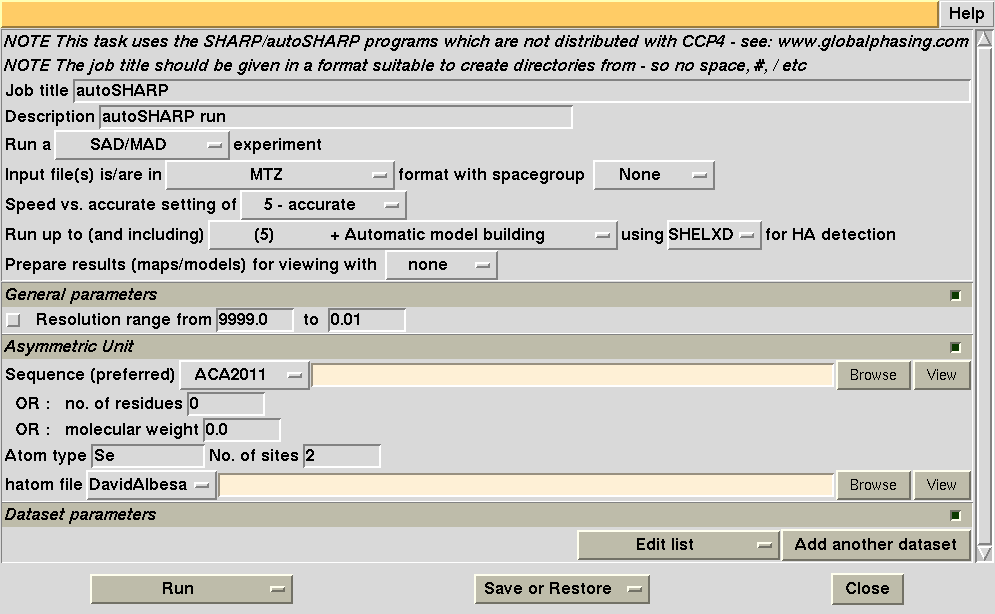
Task: Edit the resolution 'from' field 9999.0
Action: click(x=254, y=320)
